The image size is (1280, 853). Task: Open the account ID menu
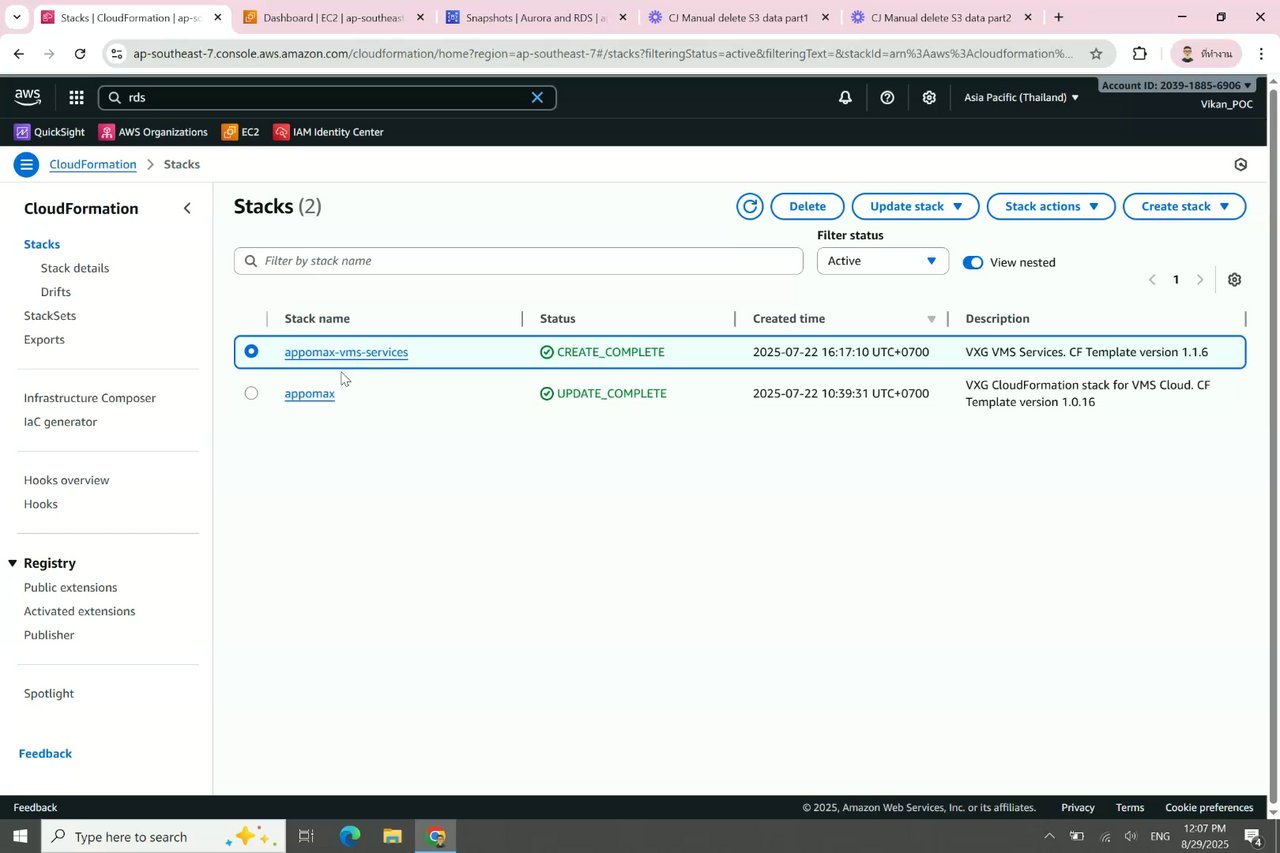pyautogui.click(x=1177, y=86)
